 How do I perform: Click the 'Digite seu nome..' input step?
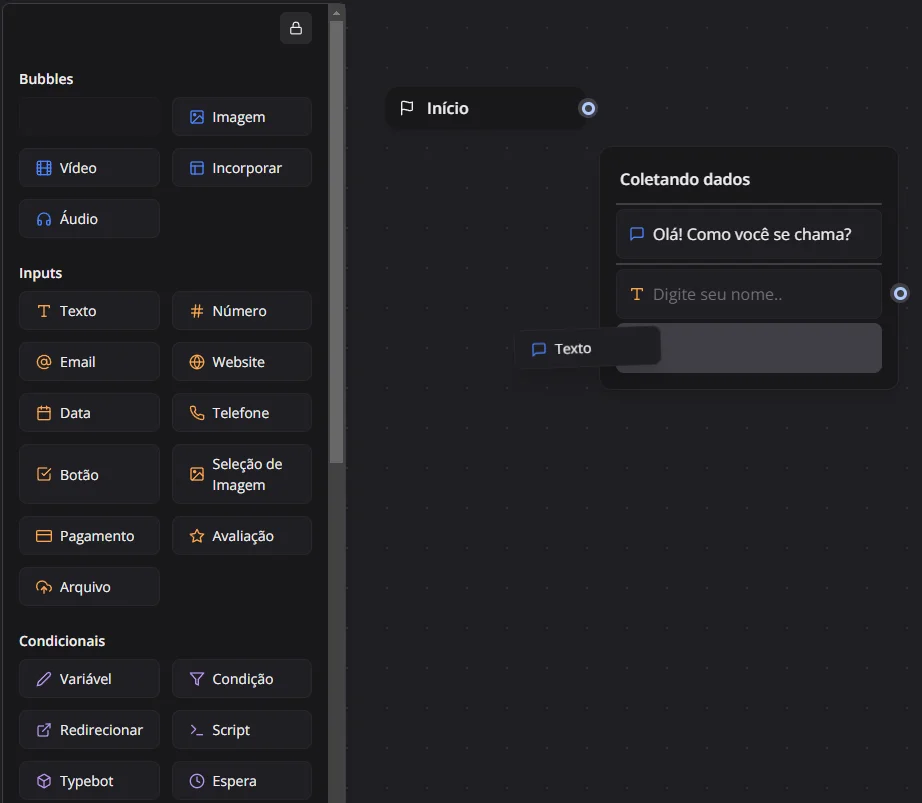click(748, 295)
